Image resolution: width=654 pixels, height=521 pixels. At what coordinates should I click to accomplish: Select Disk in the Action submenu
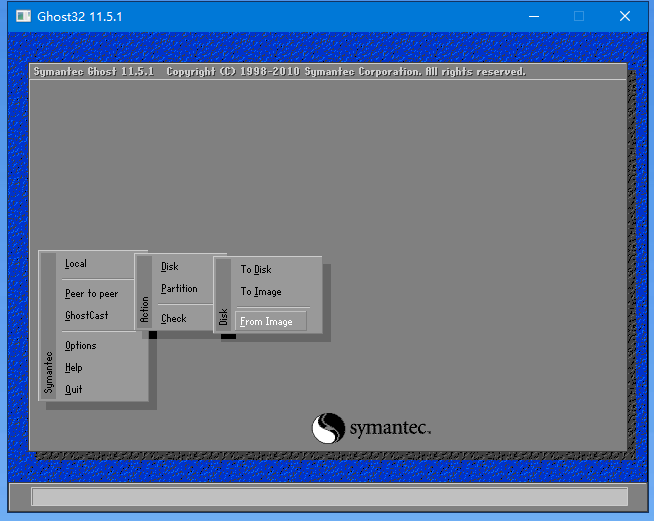click(x=170, y=267)
